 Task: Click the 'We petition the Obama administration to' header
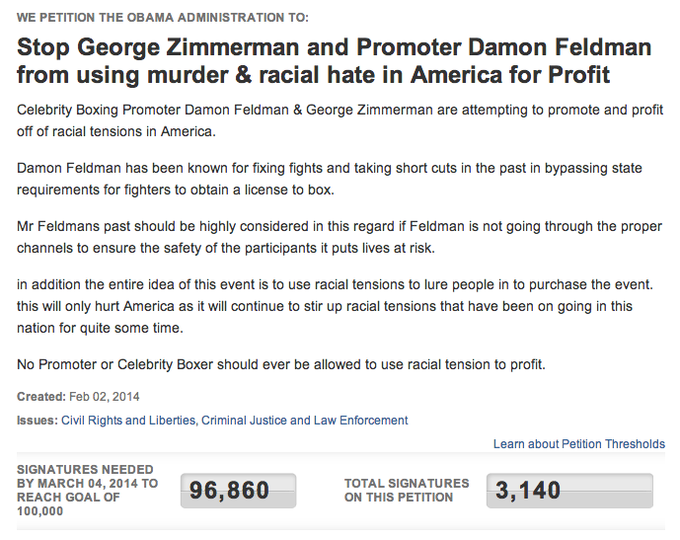click(x=163, y=17)
